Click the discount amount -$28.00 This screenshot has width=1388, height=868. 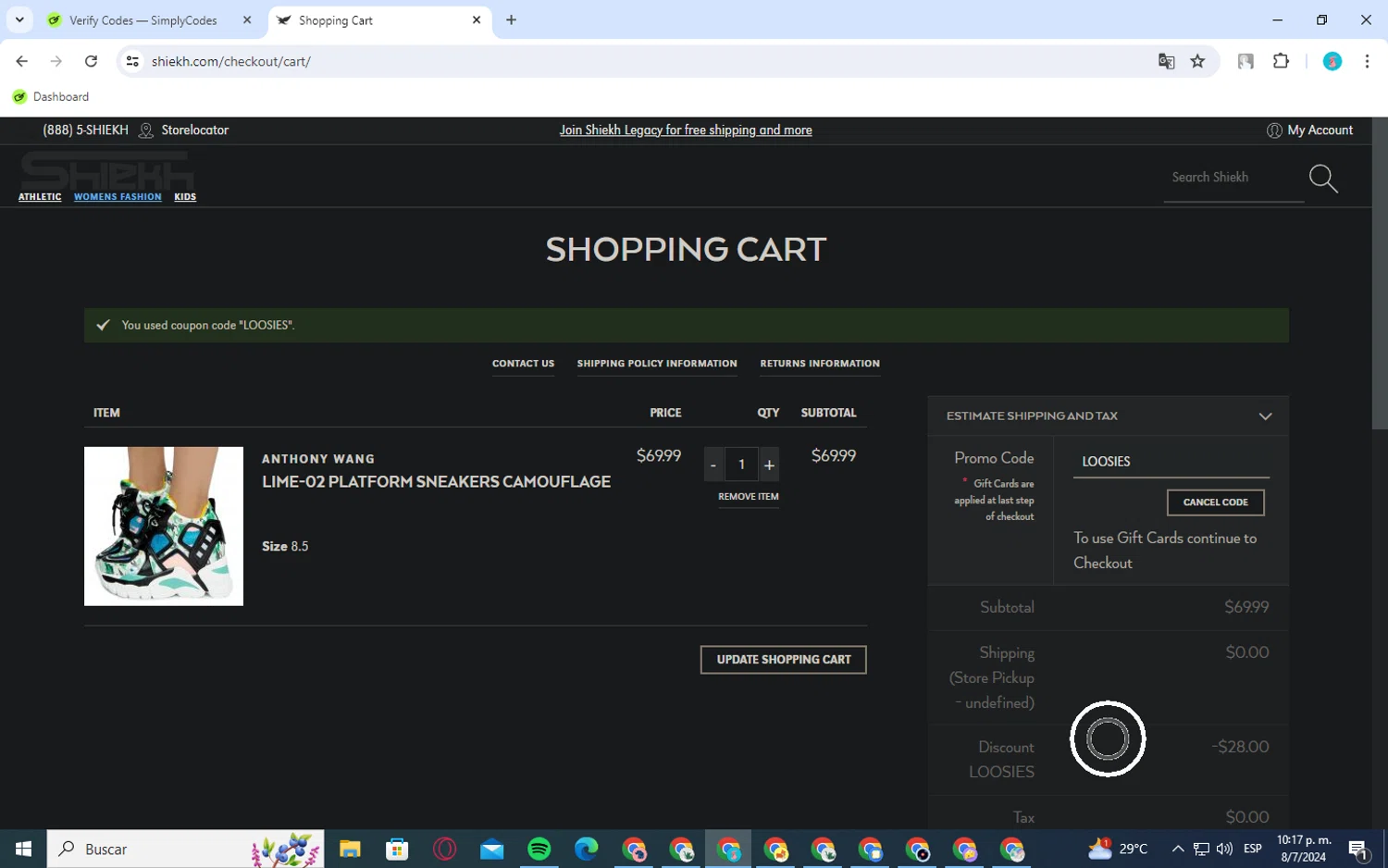click(1240, 747)
